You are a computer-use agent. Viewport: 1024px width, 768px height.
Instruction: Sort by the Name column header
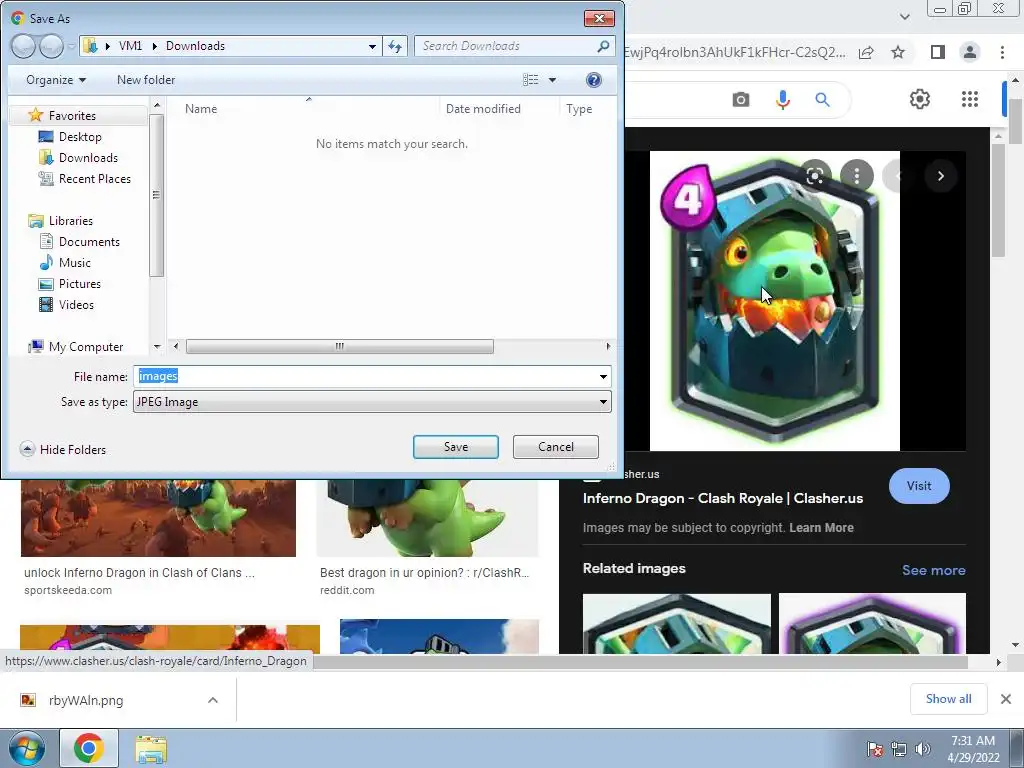(x=200, y=109)
